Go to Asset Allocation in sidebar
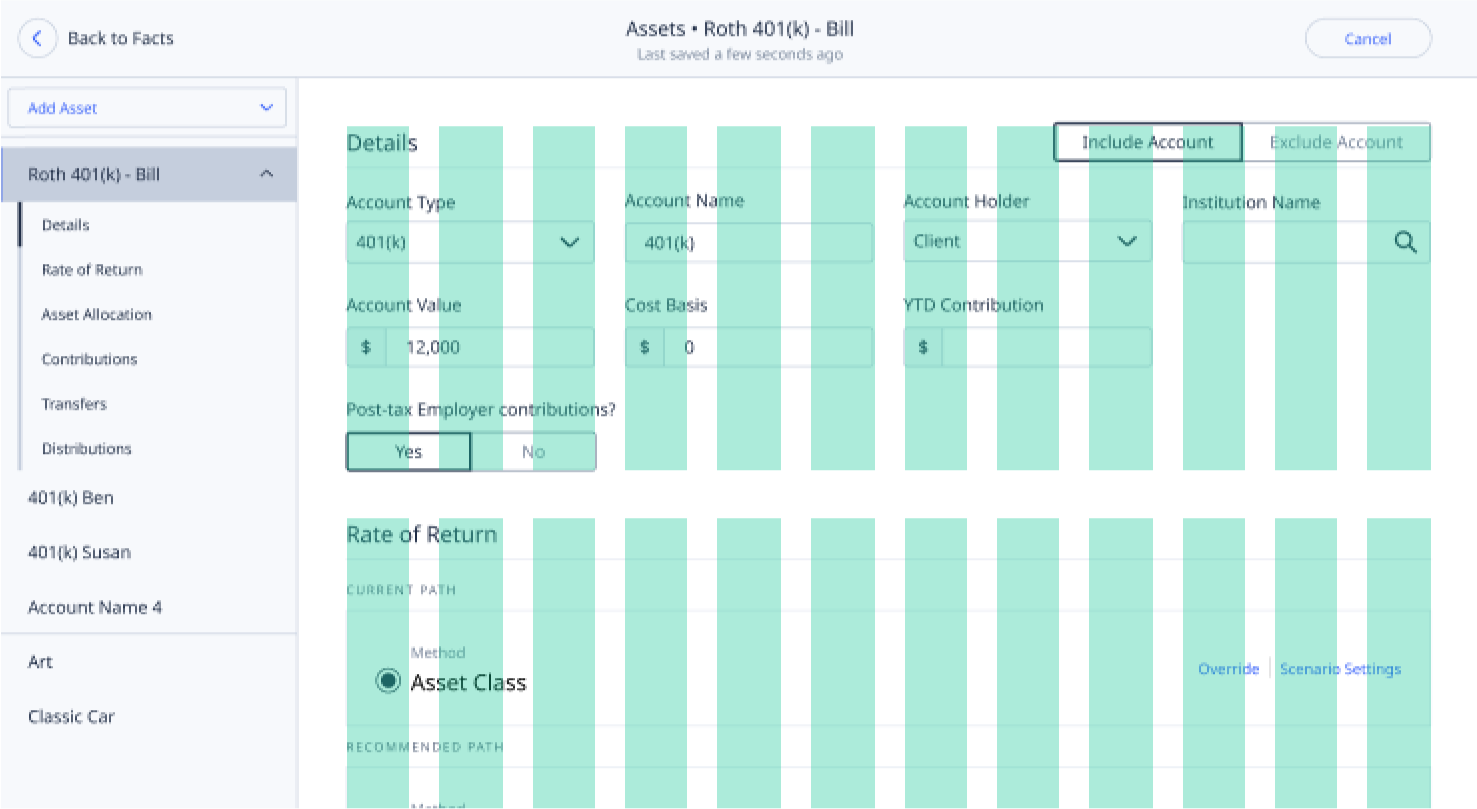 [97, 314]
